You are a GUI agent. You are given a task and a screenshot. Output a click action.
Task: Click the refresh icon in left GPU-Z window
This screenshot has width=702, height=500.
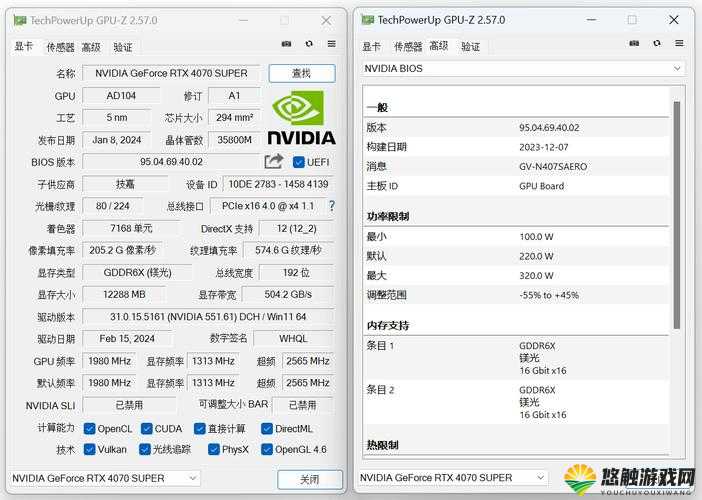pyautogui.click(x=309, y=43)
